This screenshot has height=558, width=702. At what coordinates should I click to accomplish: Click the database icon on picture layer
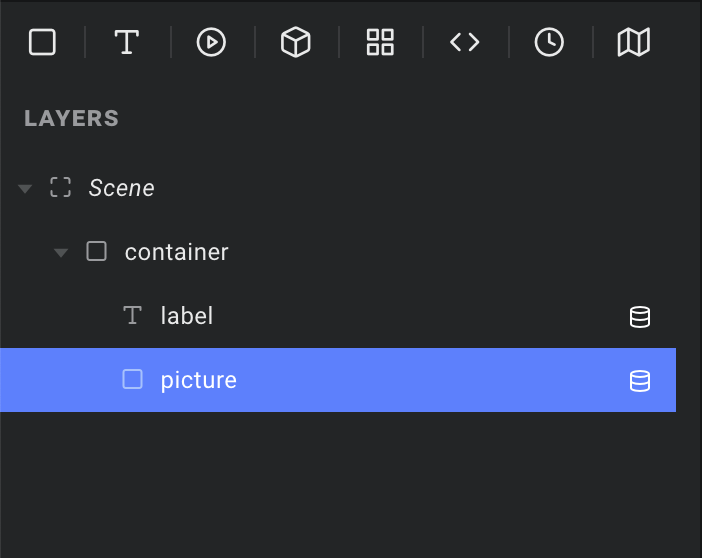click(640, 381)
